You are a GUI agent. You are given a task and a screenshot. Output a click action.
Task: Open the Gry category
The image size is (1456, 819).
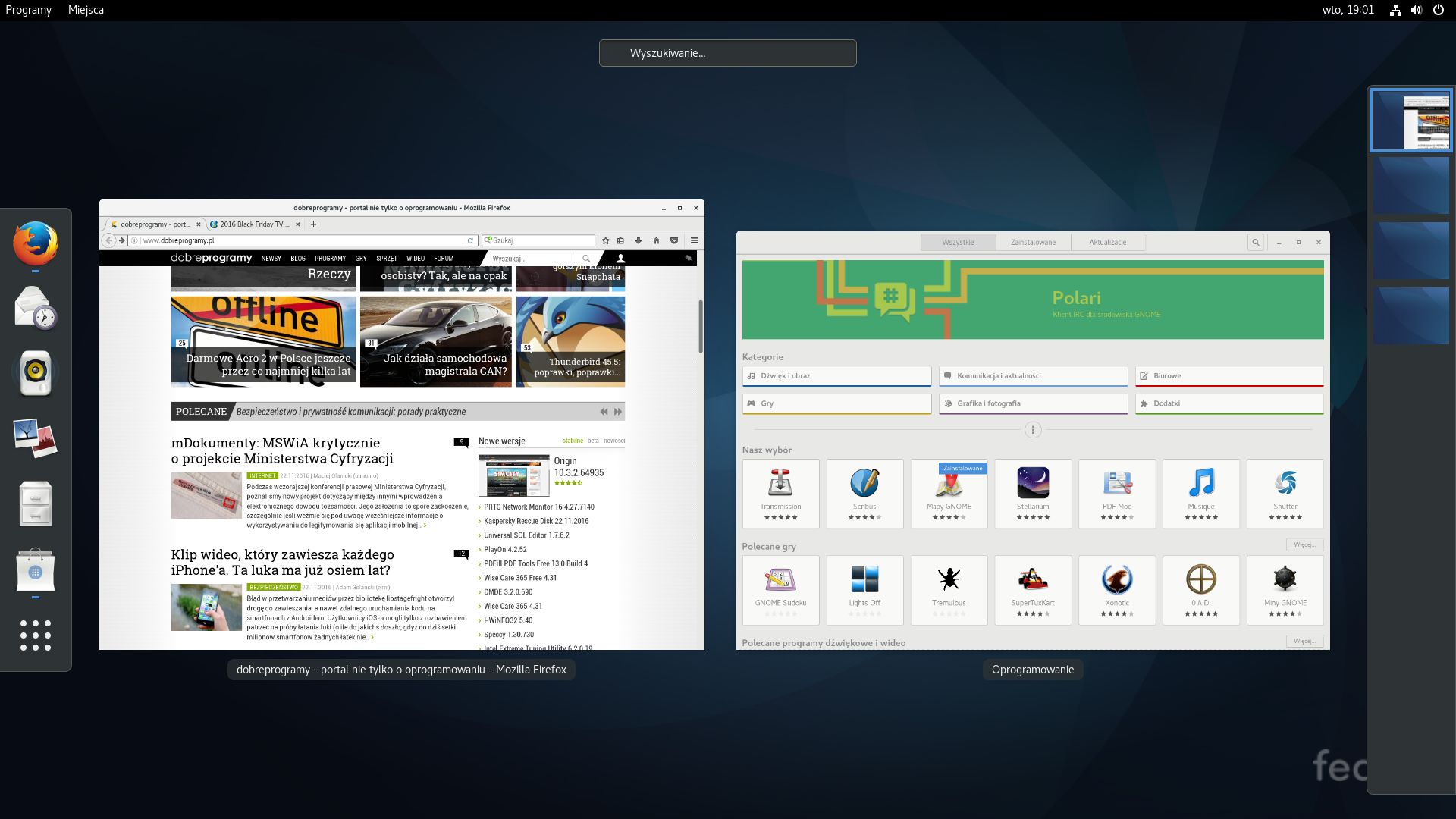point(836,403)
